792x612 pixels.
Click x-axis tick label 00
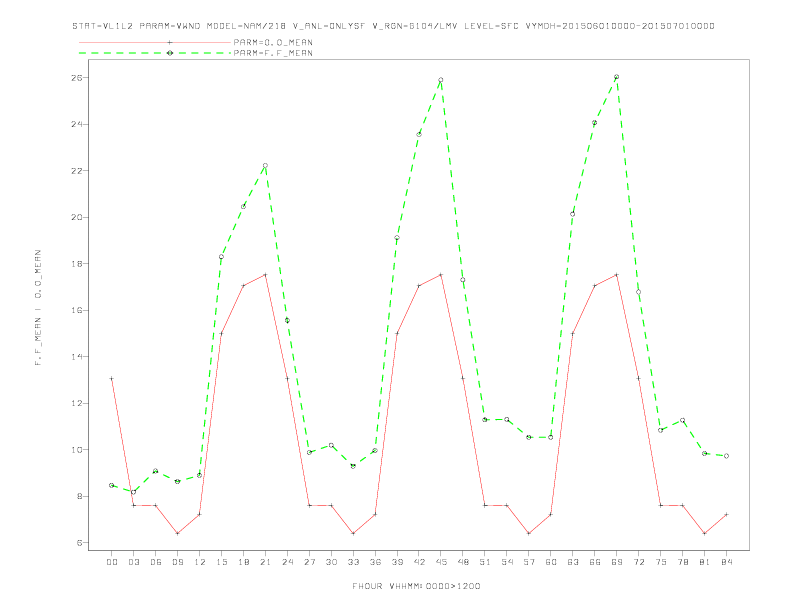(x=112, y=562)
